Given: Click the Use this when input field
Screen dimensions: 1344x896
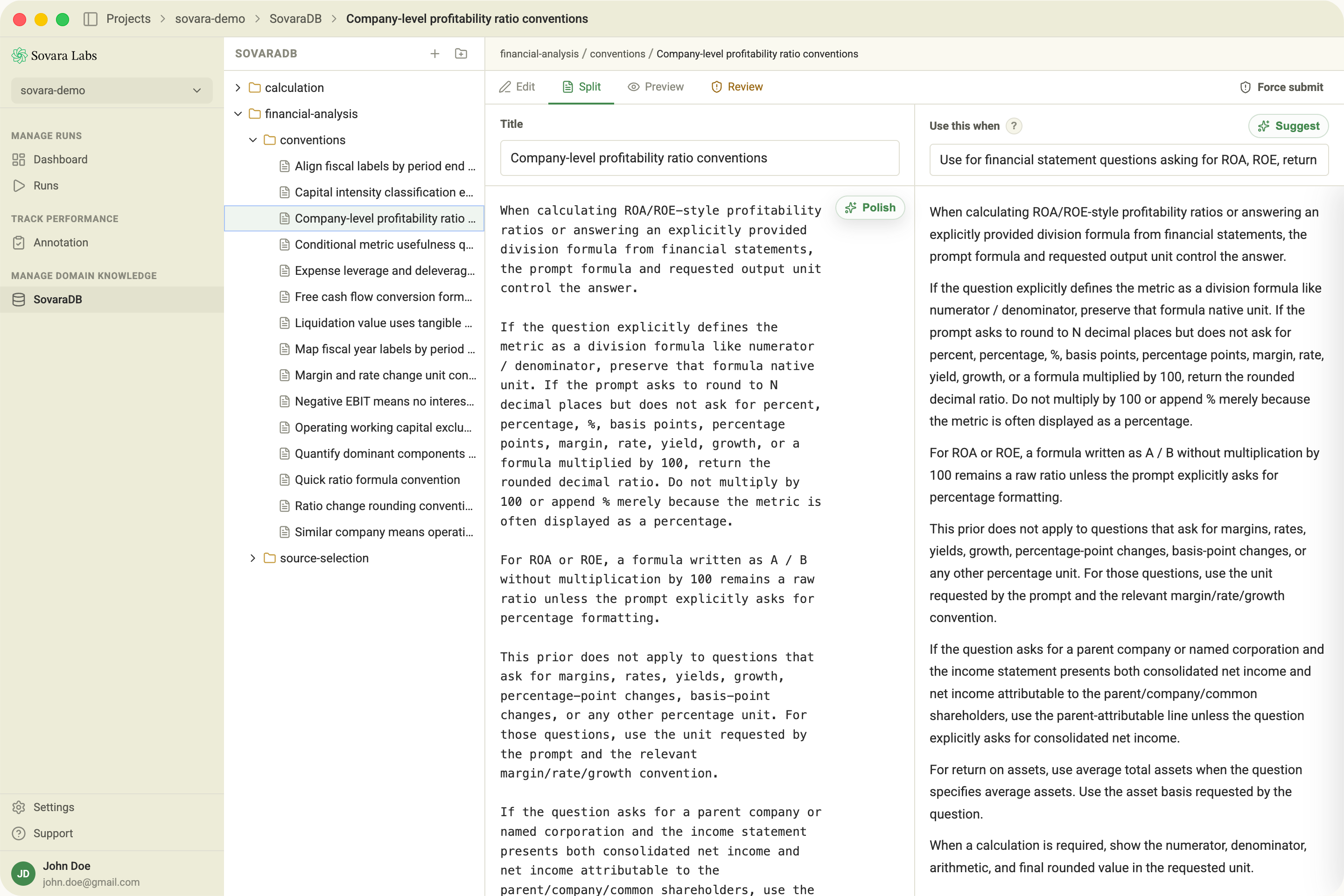Looking at the screenshot, I should point(1128,160).
